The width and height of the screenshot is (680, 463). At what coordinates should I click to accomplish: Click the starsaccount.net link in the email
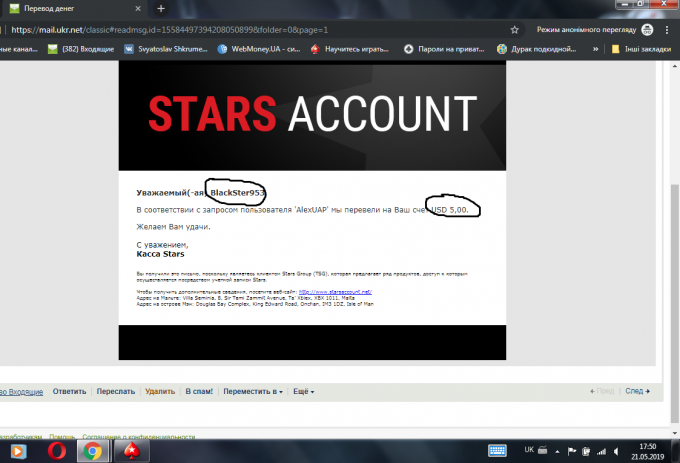coord(335,292)
